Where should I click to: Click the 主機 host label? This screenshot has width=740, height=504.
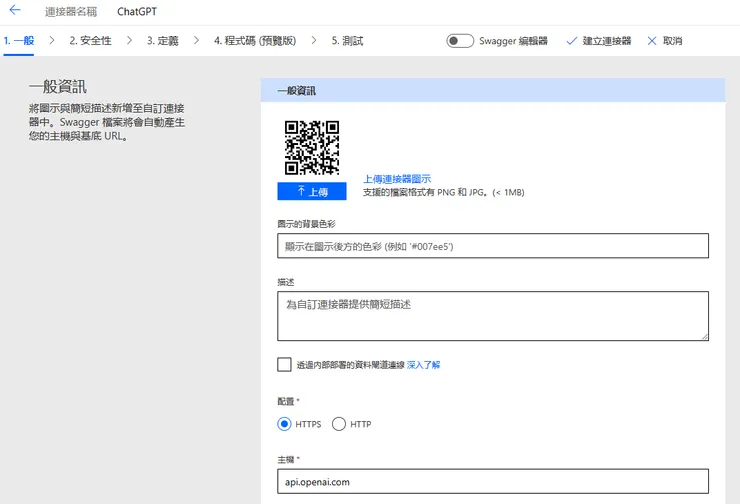click(x=286, y=460)
